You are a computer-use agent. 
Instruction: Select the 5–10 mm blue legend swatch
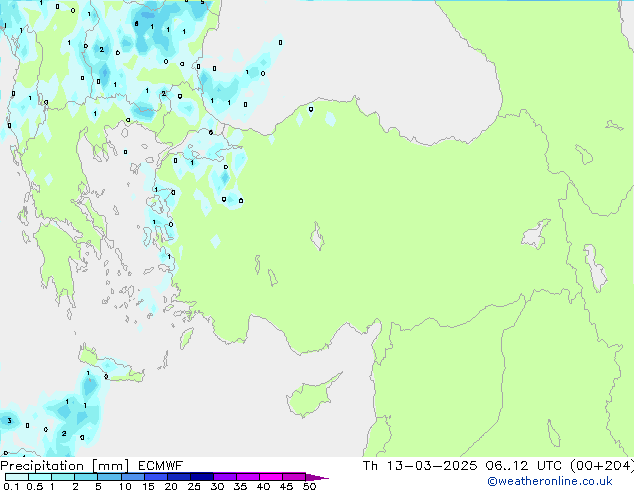[109, 477]
